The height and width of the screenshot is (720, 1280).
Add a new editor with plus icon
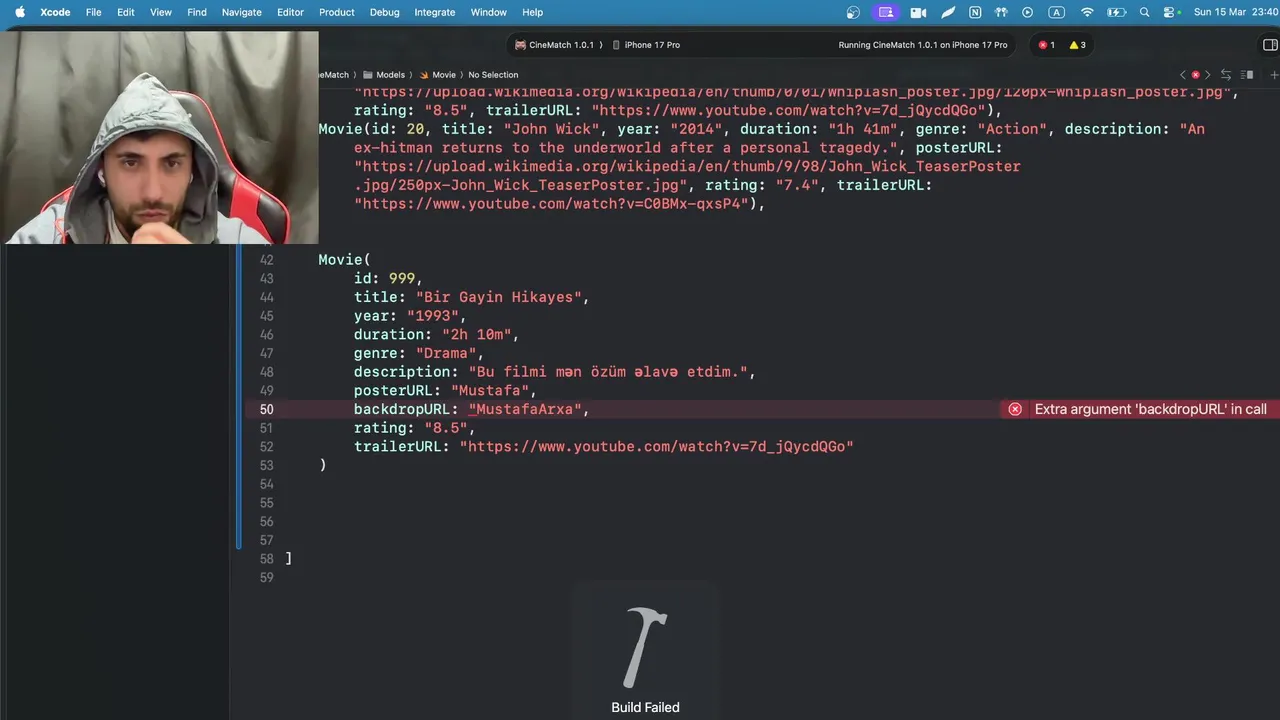click(1273, 75)
